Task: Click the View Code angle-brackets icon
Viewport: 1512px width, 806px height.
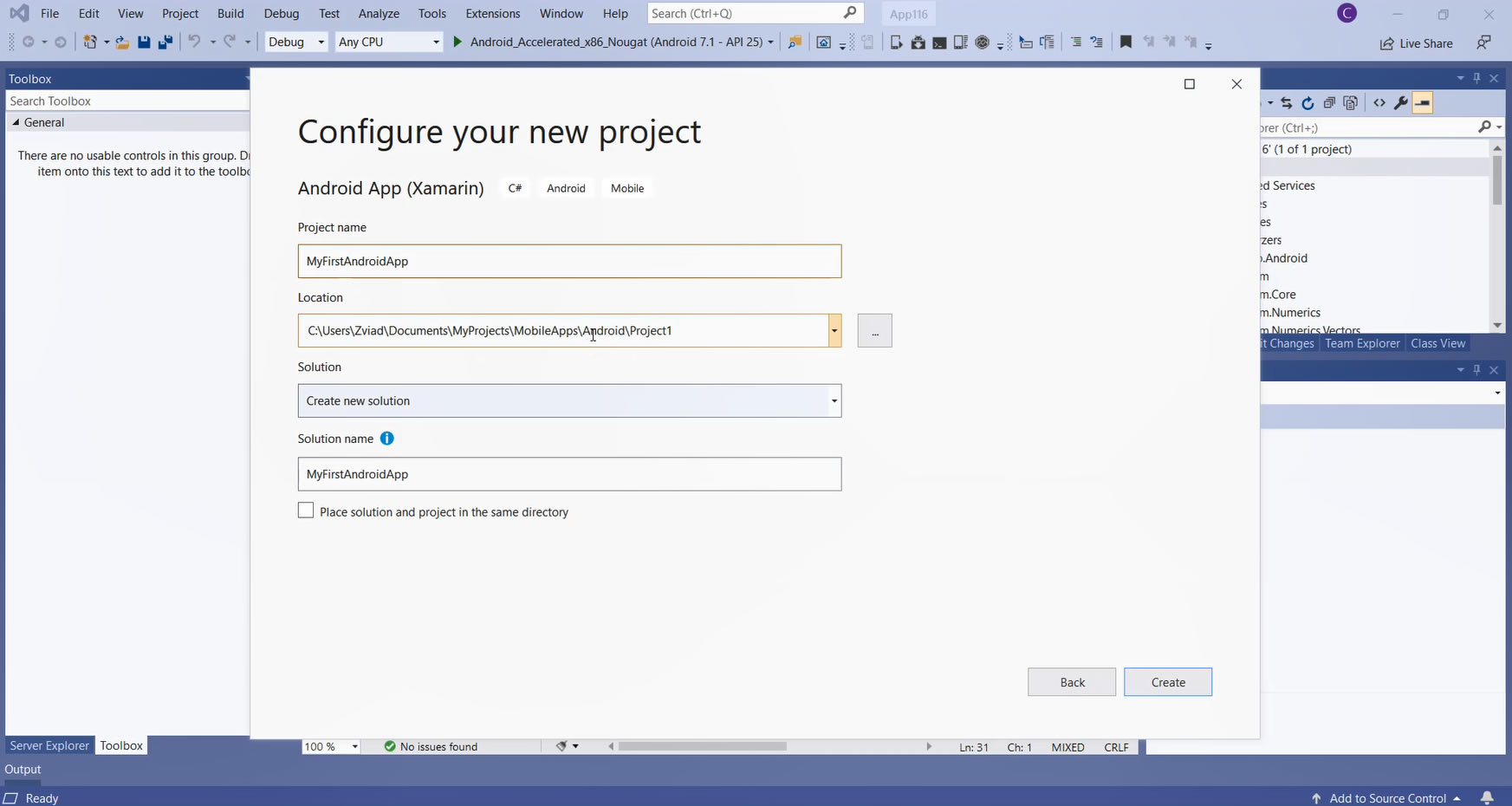Action: tap(1379, 103)
